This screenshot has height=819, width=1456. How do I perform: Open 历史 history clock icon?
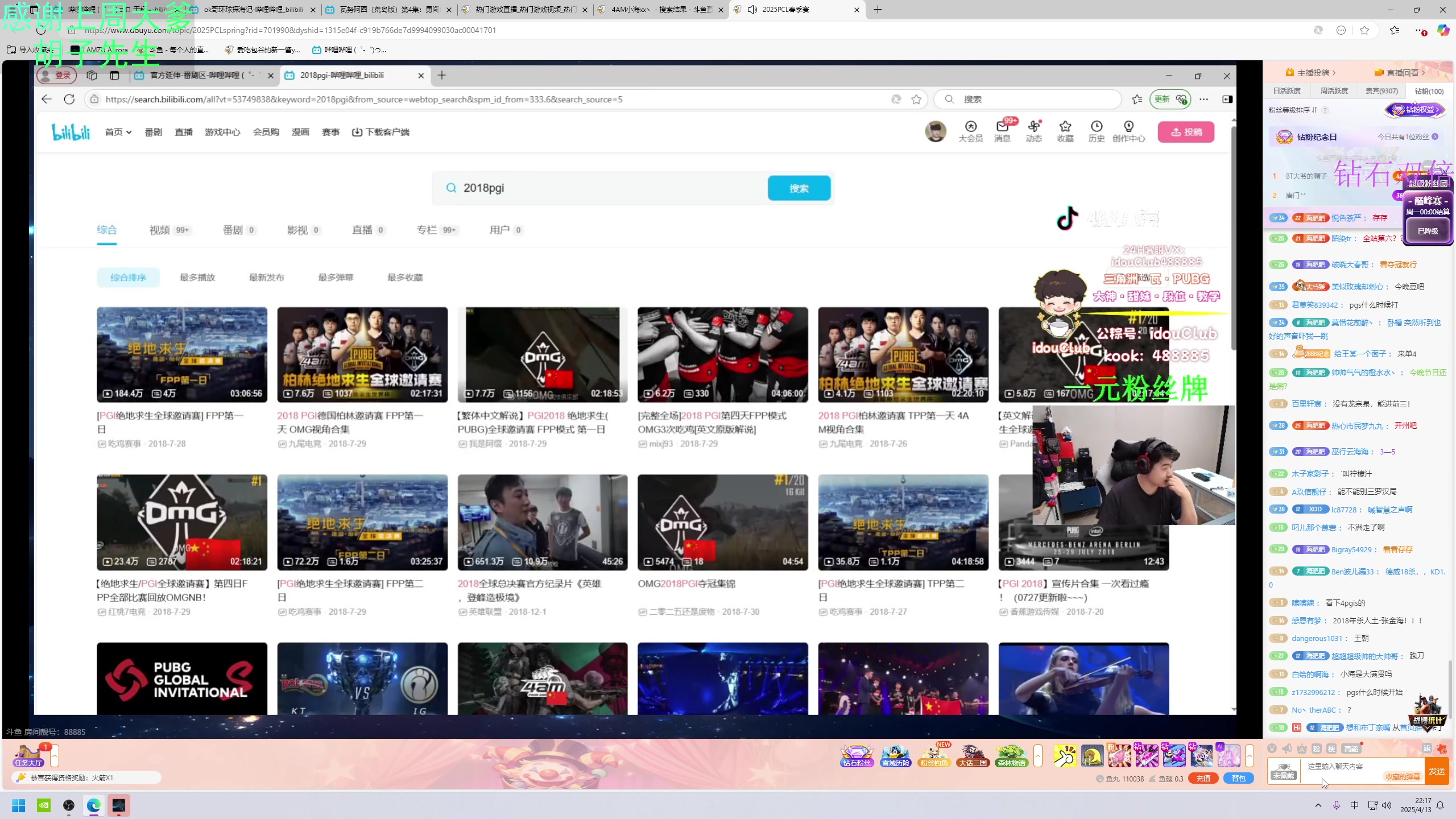[1097, 131]
